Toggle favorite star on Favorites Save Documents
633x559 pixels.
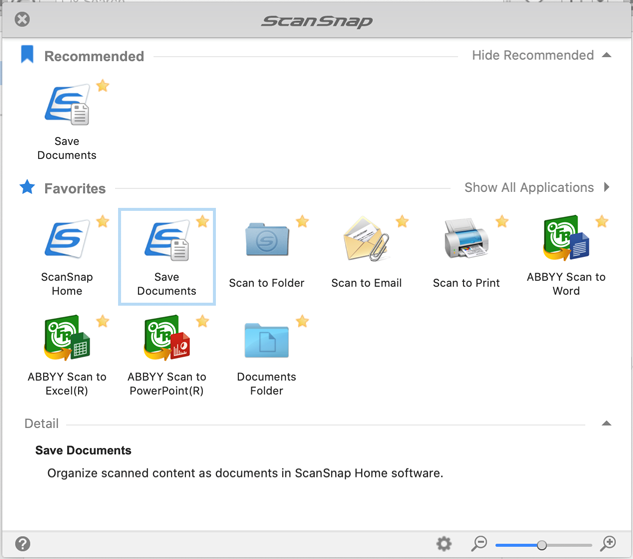coord(203,221)
